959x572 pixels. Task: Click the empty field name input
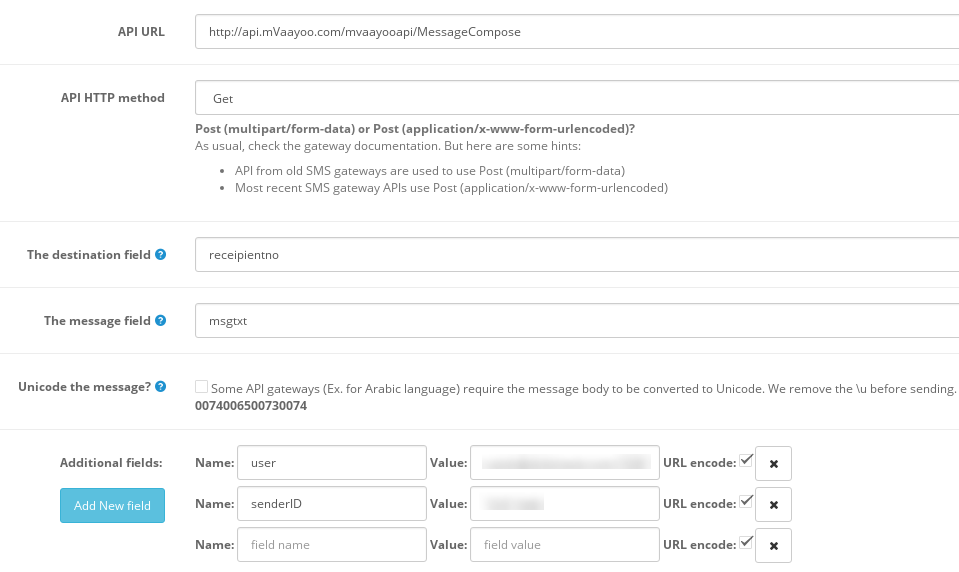[x=332, y=545]
